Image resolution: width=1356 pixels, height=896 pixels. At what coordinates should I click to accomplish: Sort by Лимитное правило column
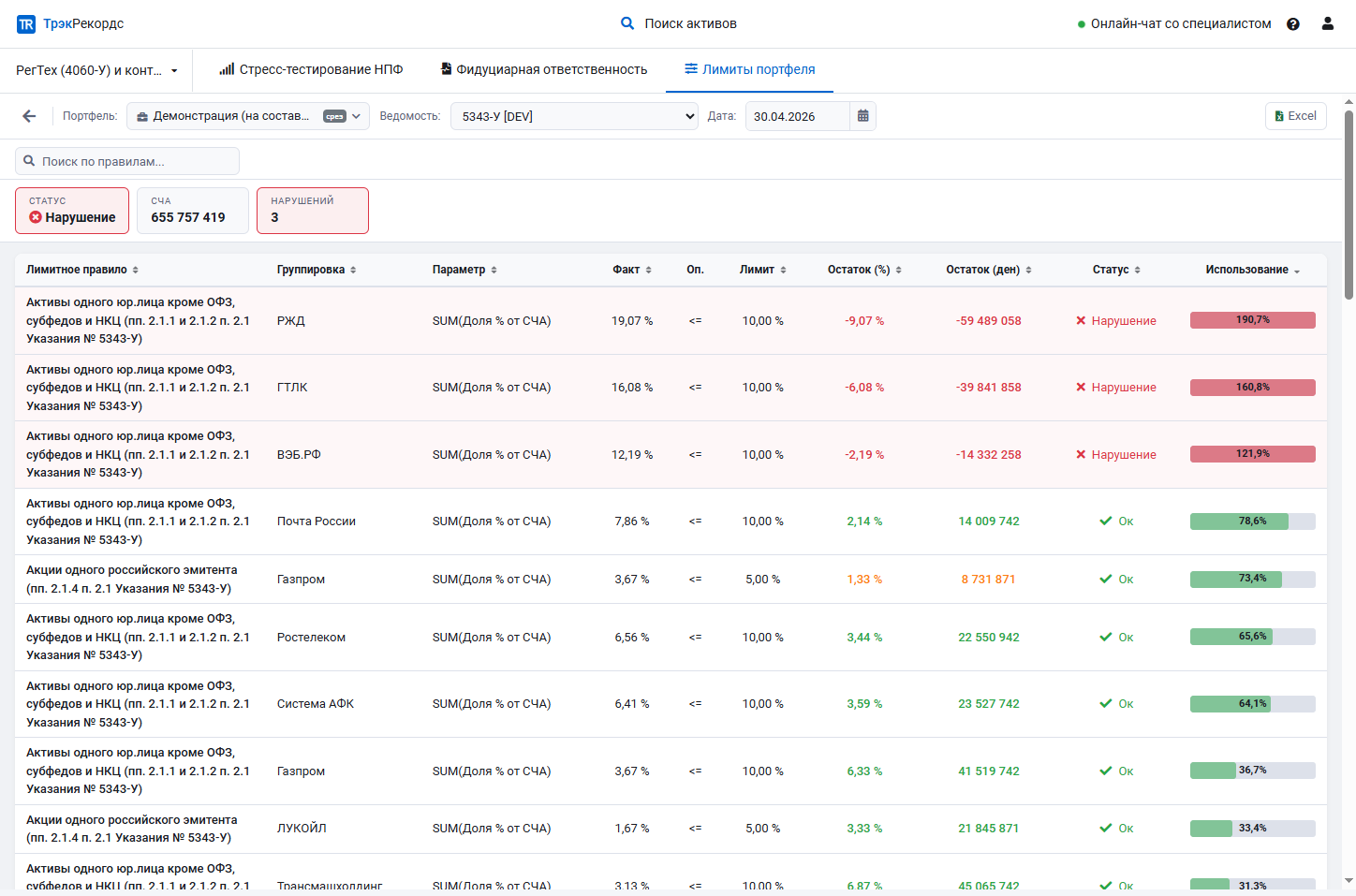82,270
